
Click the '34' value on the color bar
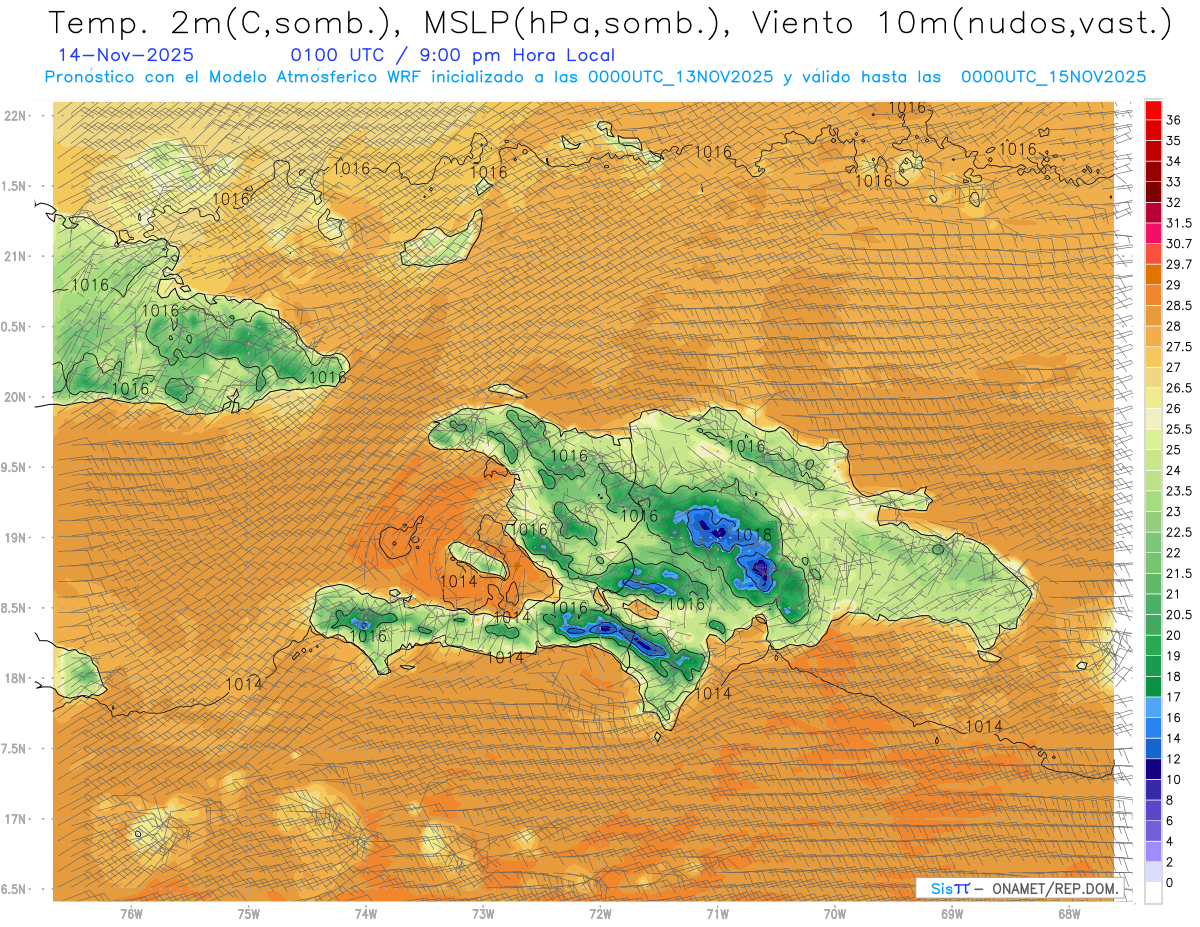[1173, 161]
